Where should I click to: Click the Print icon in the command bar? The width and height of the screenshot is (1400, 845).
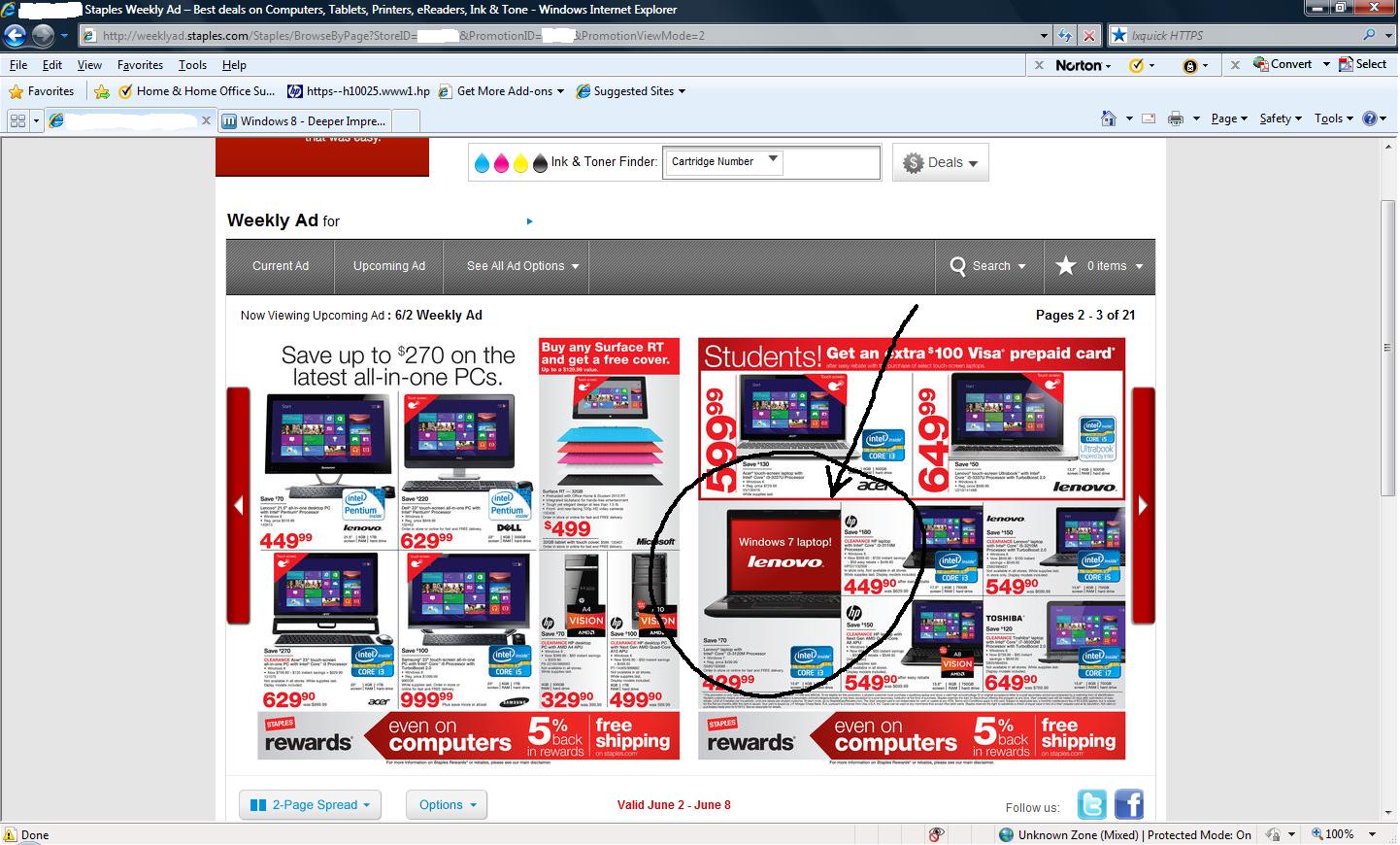[1176, 118]
